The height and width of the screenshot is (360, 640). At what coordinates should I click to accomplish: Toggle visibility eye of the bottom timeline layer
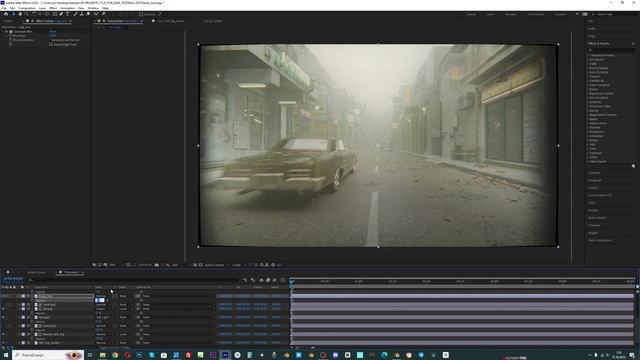(3, 342)
